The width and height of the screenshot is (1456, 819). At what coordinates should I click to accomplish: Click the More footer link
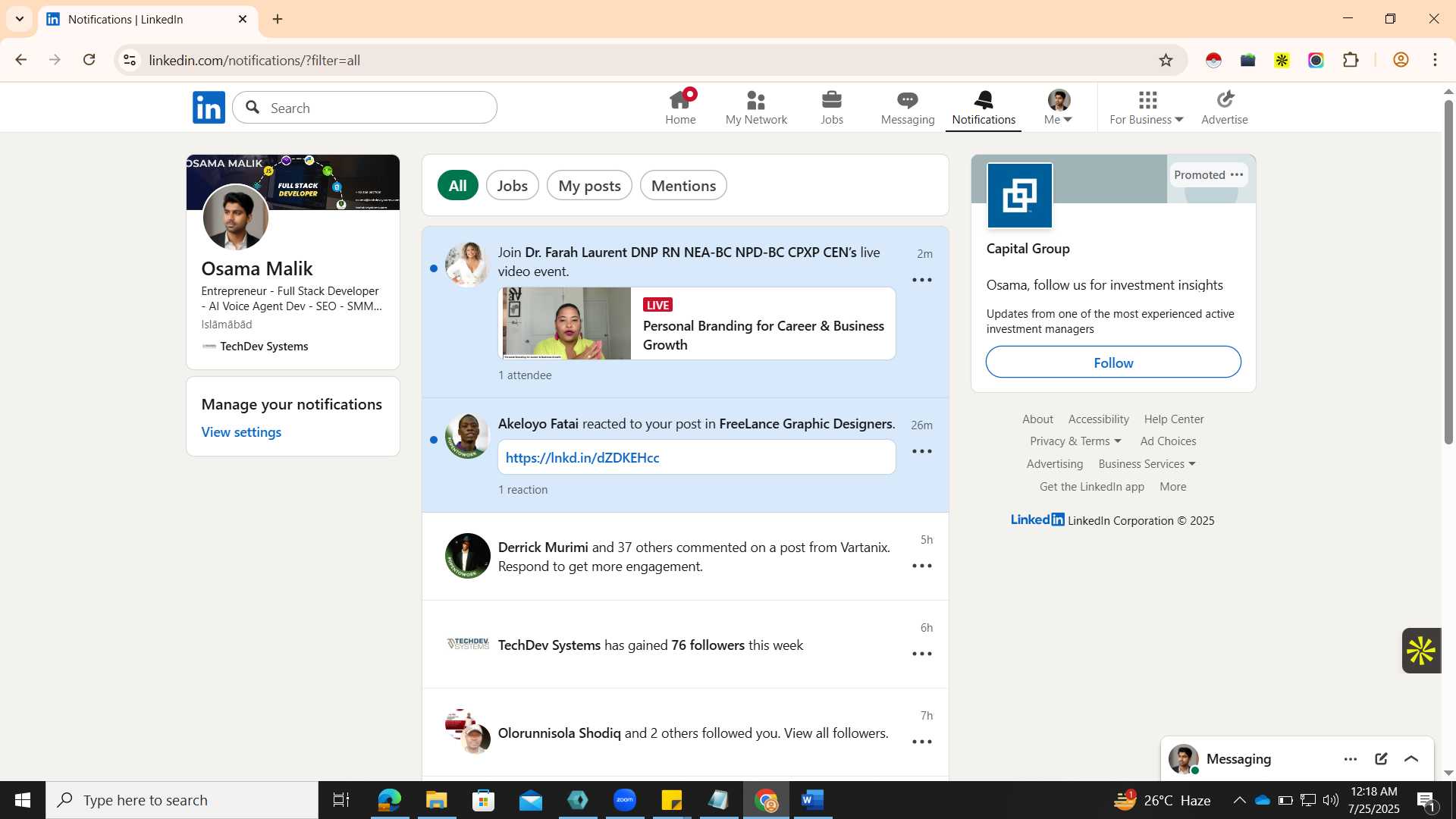point(1172,487)
